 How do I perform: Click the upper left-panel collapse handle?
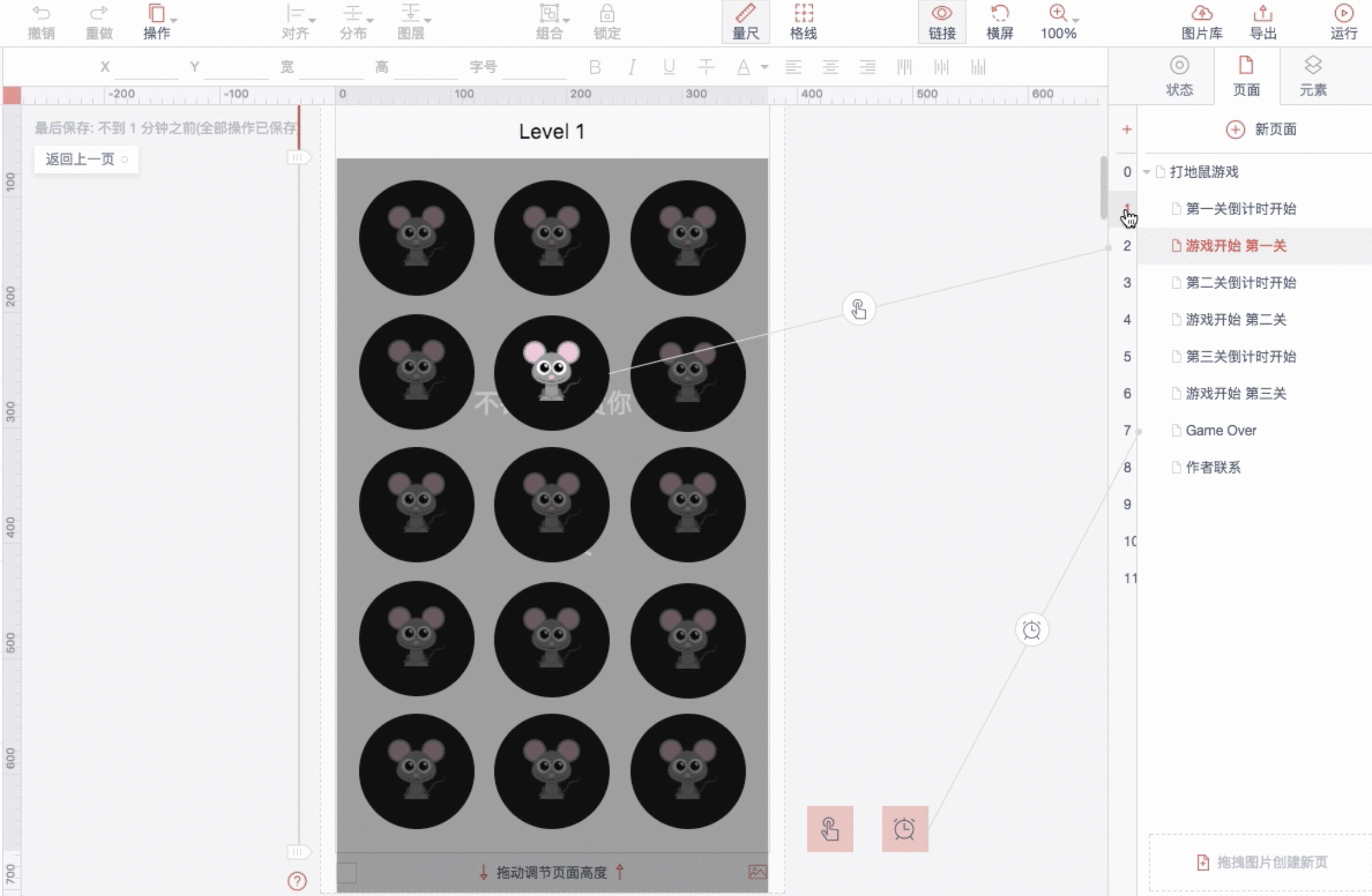point(298,157)
